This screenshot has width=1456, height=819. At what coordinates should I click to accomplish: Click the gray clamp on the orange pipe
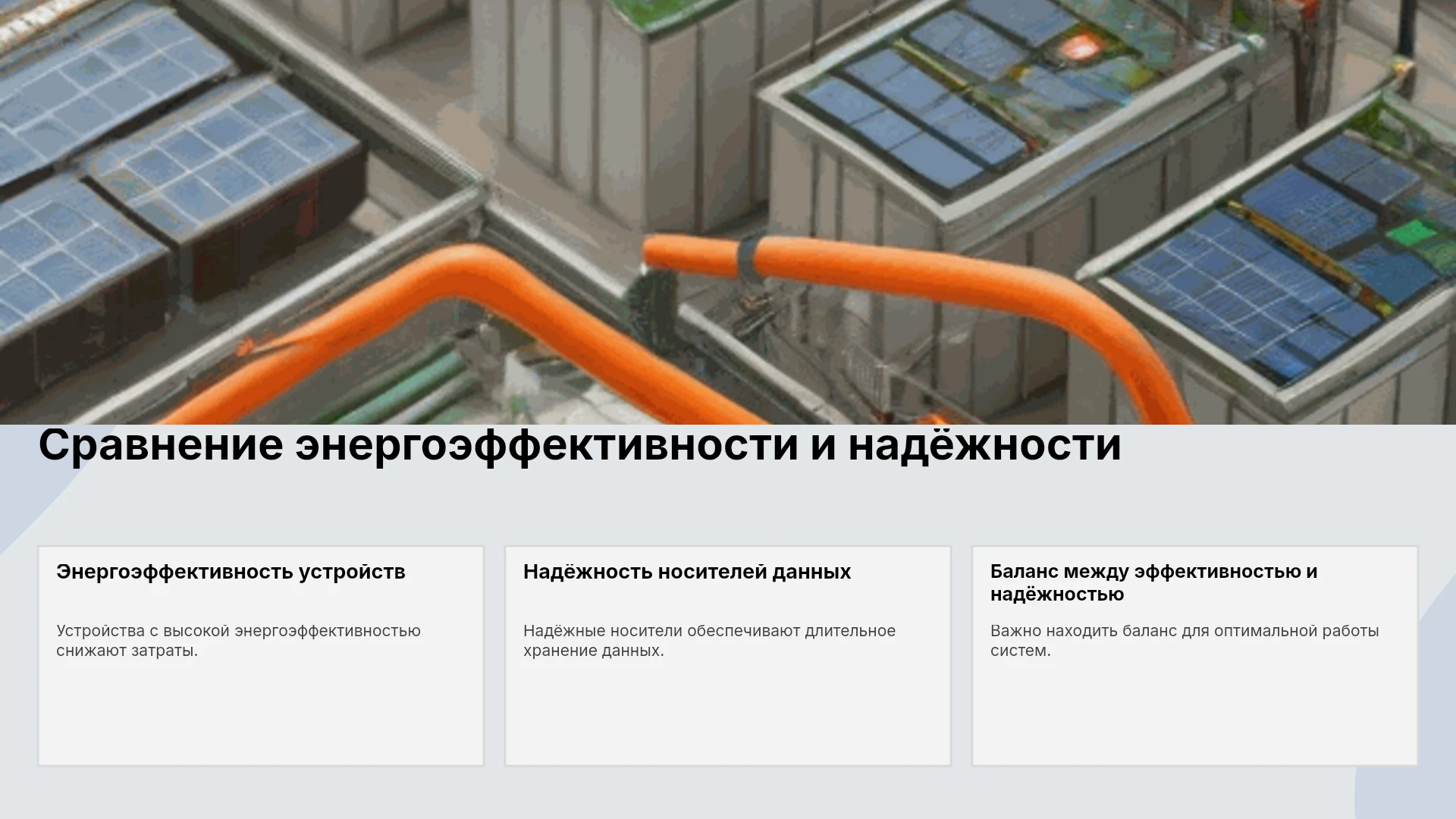click(748, 256)
